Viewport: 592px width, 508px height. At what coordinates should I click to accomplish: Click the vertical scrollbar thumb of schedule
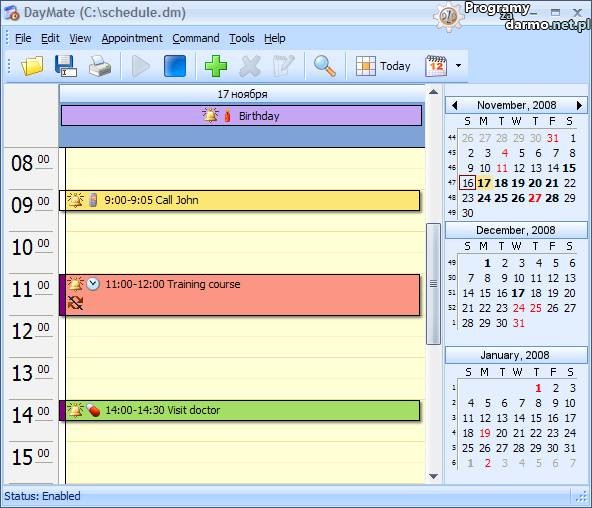(x=433, y=284)
